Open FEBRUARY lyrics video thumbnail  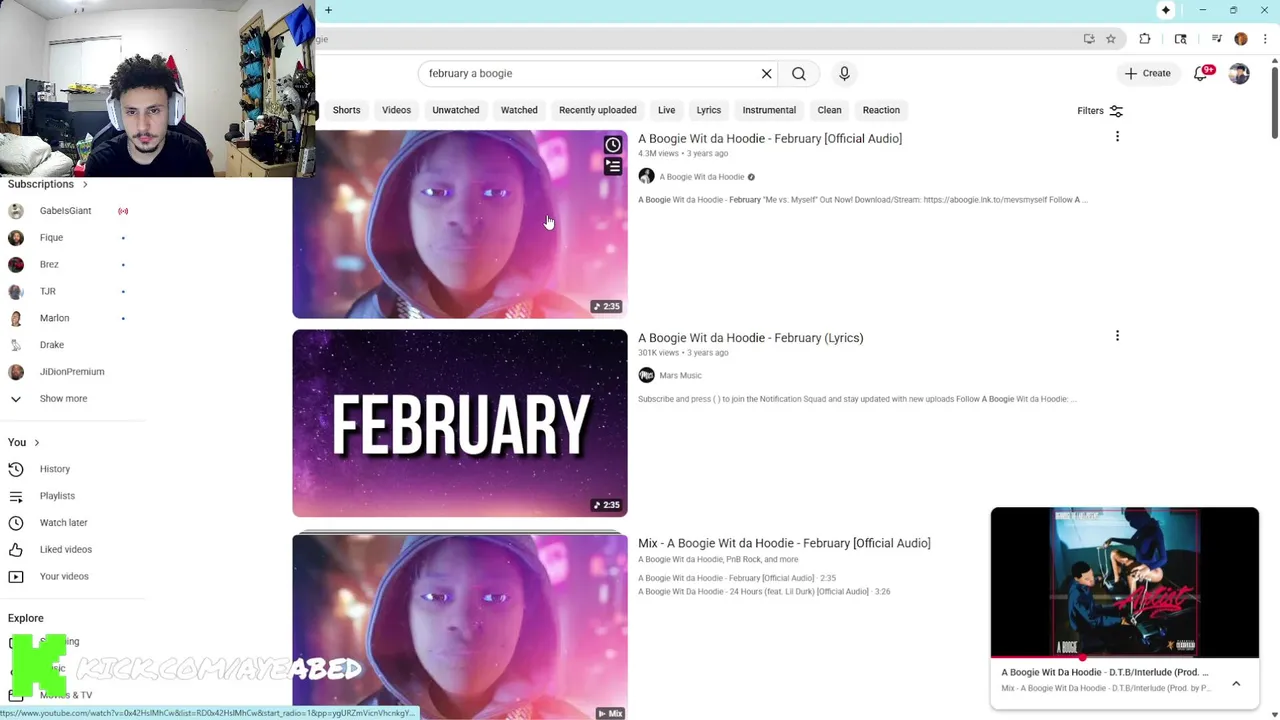tap(460, 423)
